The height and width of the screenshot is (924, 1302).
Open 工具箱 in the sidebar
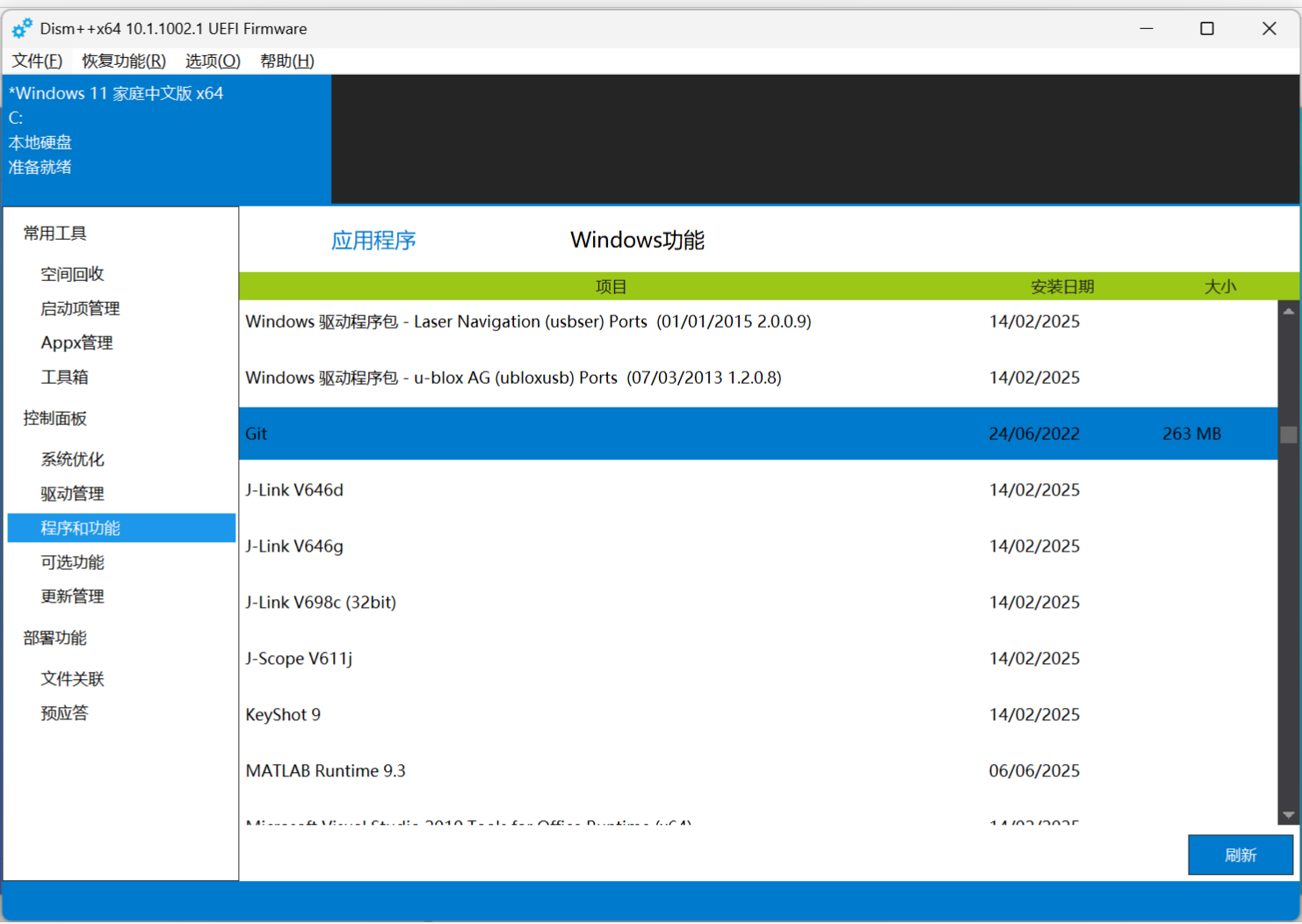64,377
